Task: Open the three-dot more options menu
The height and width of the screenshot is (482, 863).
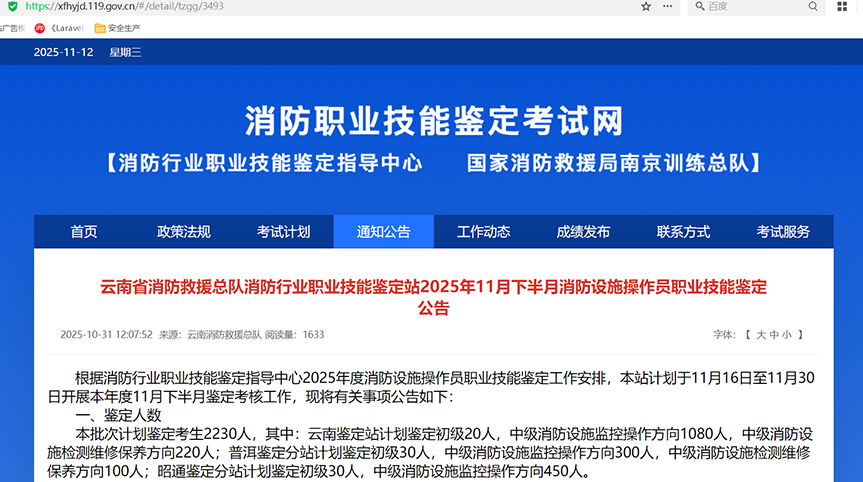Action: [669, 6]
